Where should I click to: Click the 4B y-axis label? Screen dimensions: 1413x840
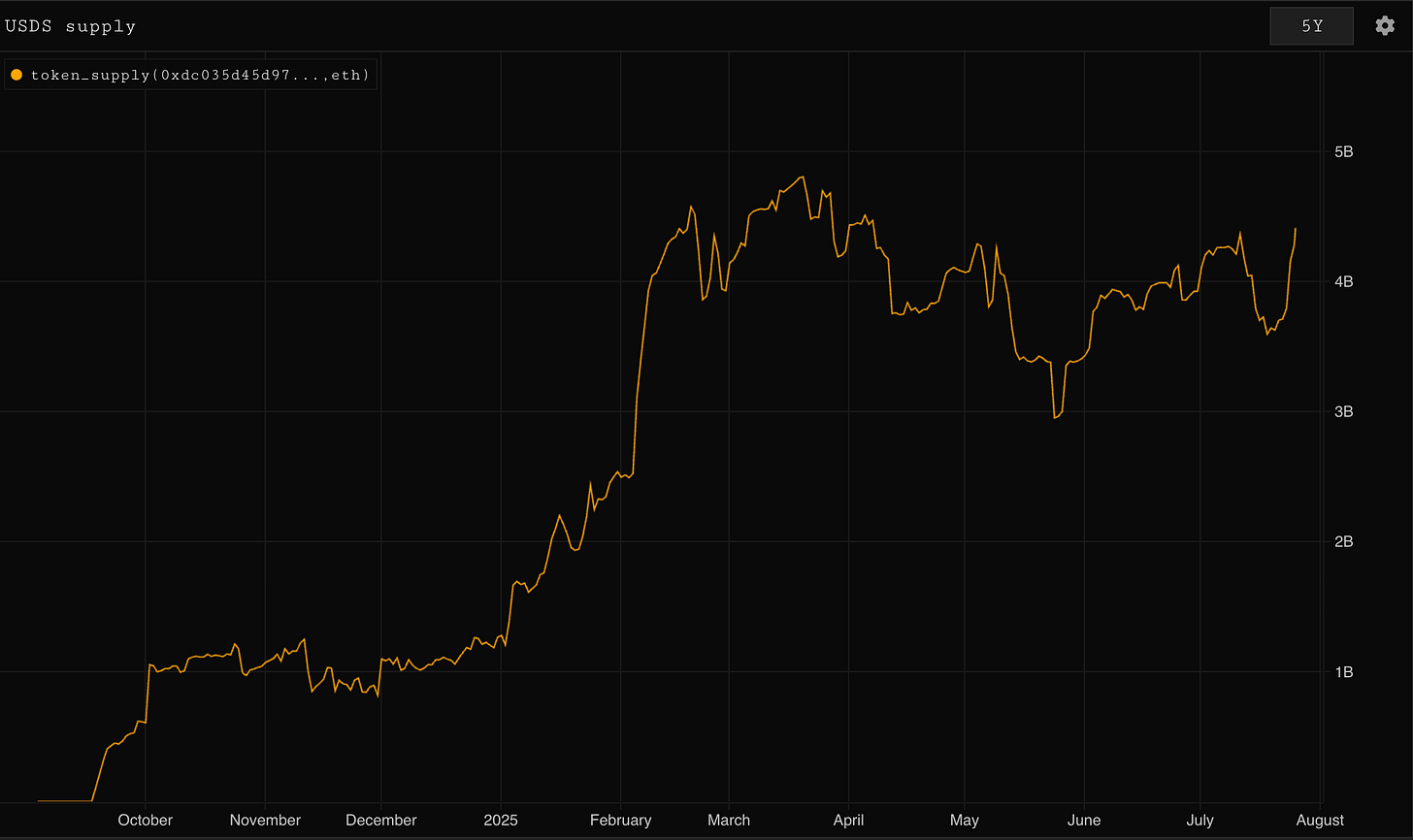[1343, 281]
